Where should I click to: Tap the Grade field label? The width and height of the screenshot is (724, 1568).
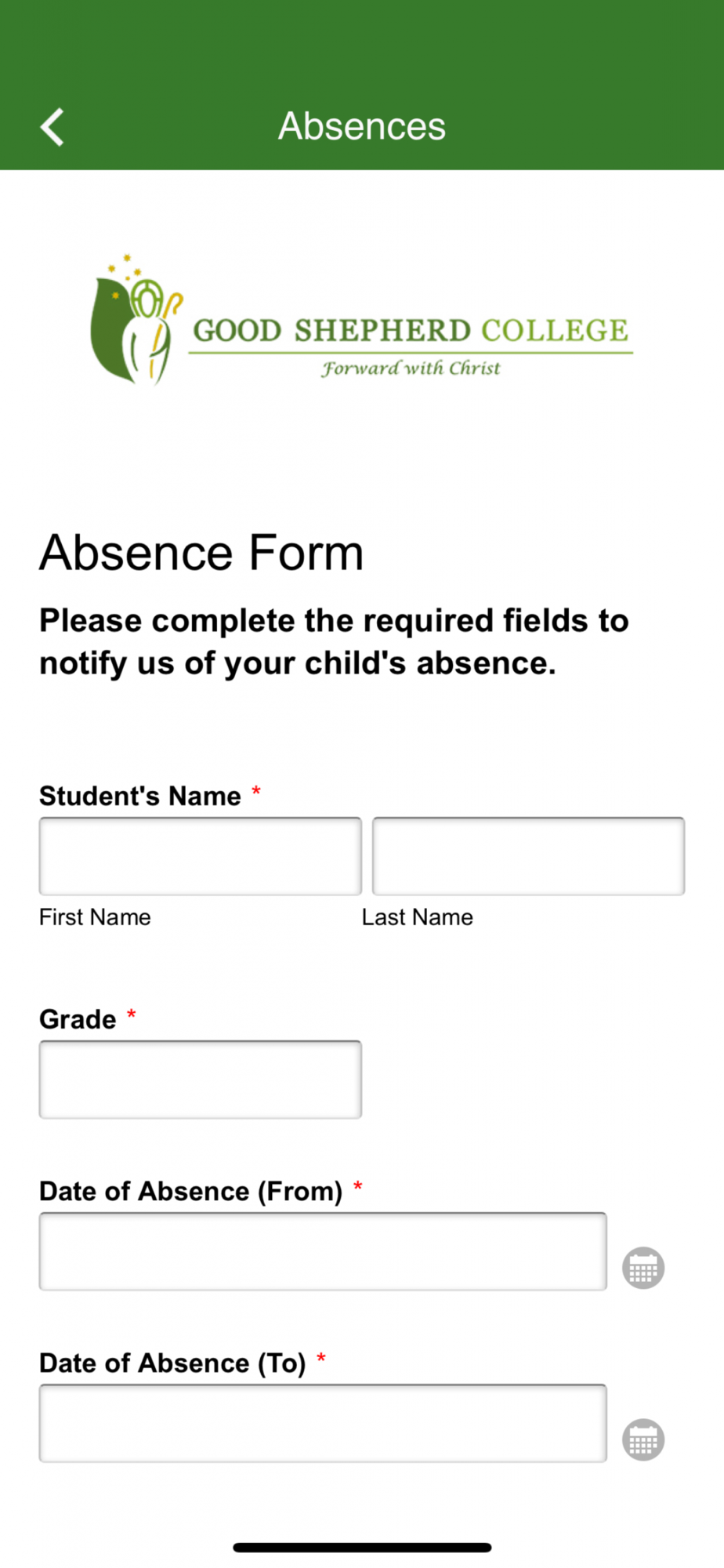point(78,1019)
